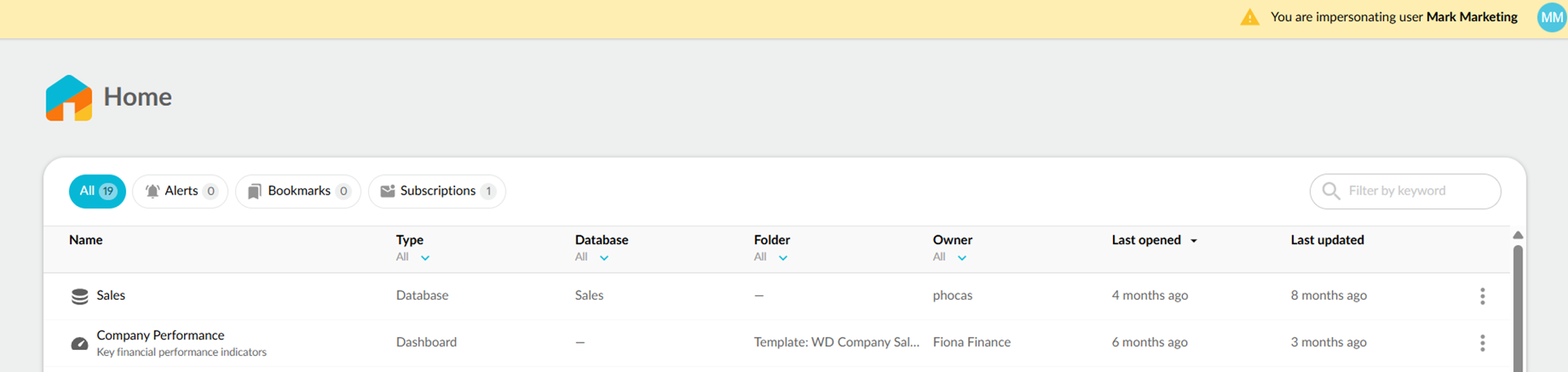This screenshot has width=1568, height=372.
Task: Expand the Database filter dropdown
Action: click(603, 258)
